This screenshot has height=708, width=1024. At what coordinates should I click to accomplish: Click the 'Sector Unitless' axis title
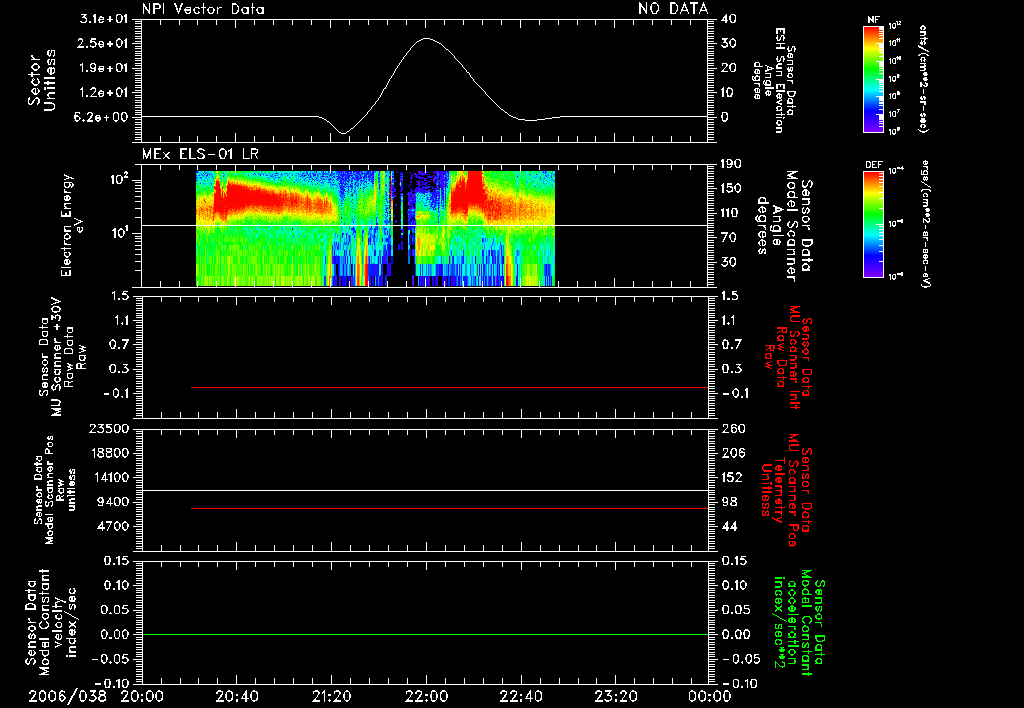(x=42, y=80)
